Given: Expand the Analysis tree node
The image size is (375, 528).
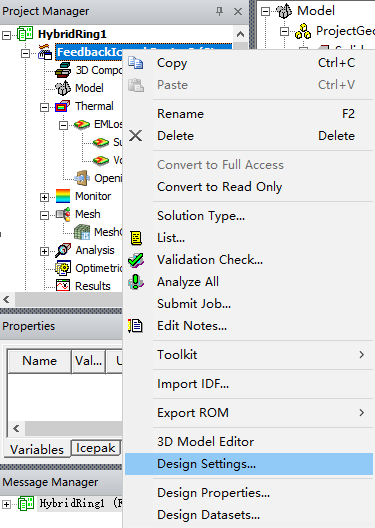Looking at the screenshot, I should coord(44,251).
